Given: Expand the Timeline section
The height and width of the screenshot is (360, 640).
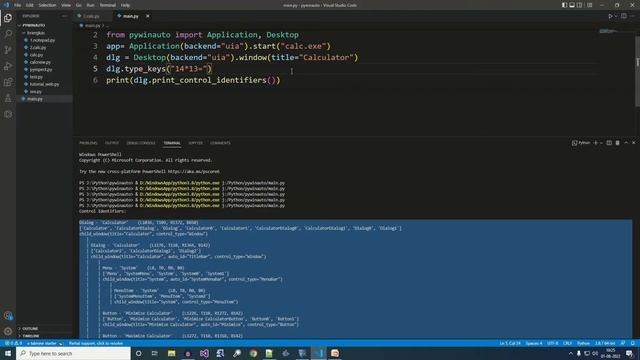Looking at the screenshot, I should click(44, 336).
